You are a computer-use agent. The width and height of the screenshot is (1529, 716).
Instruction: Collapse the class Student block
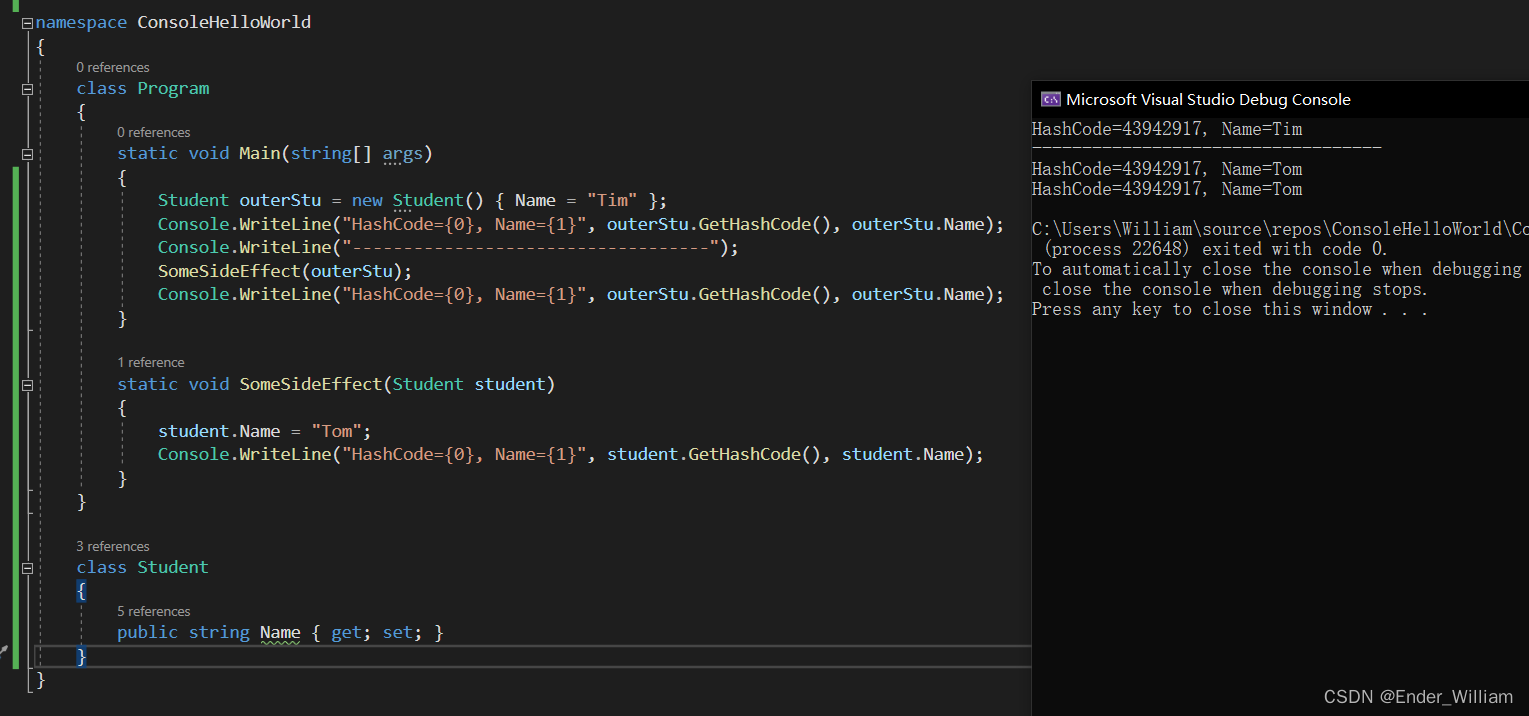[x=27, y=568]
